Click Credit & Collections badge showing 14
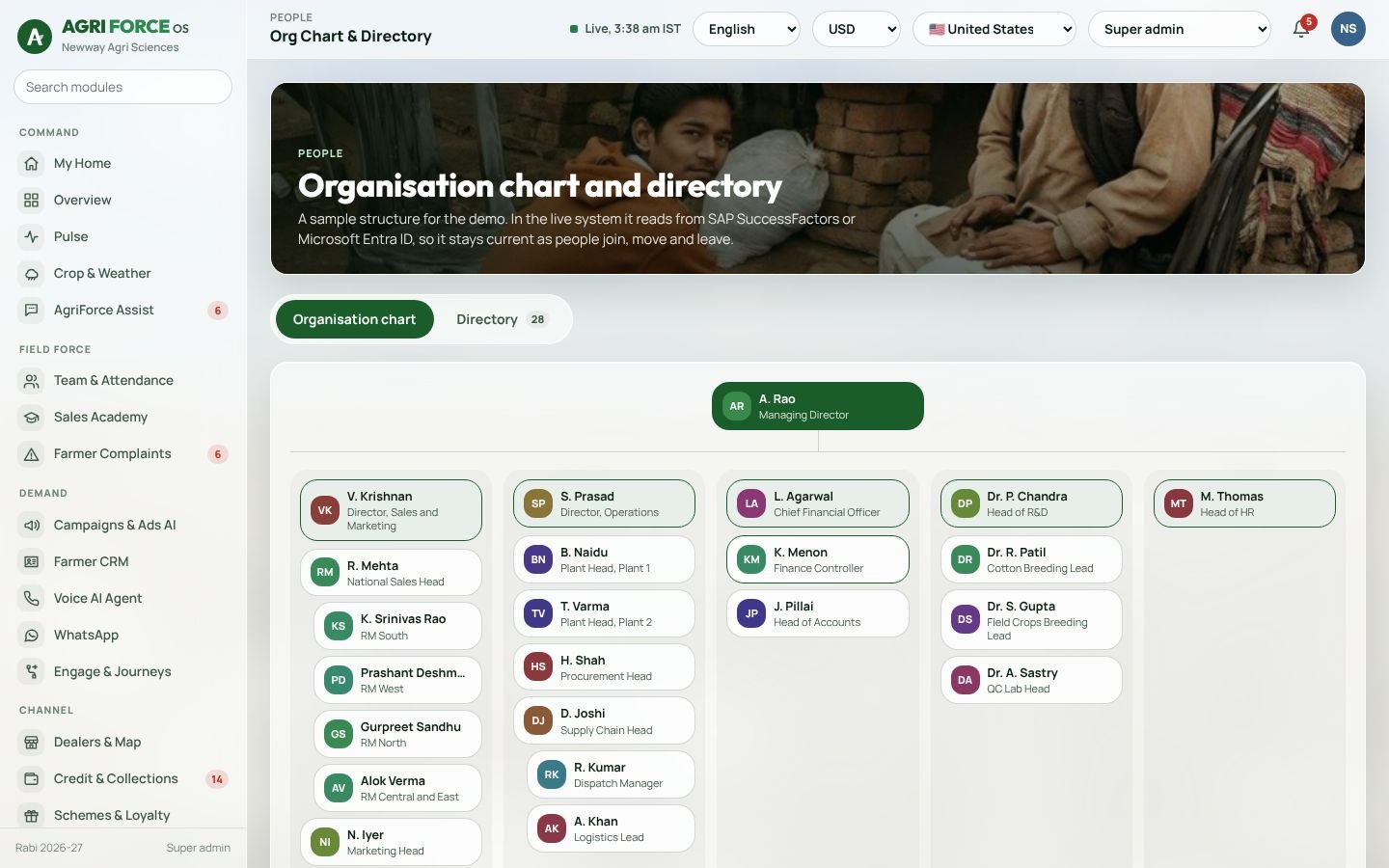Screen dimensions: 1389x868 click(217, 779)
